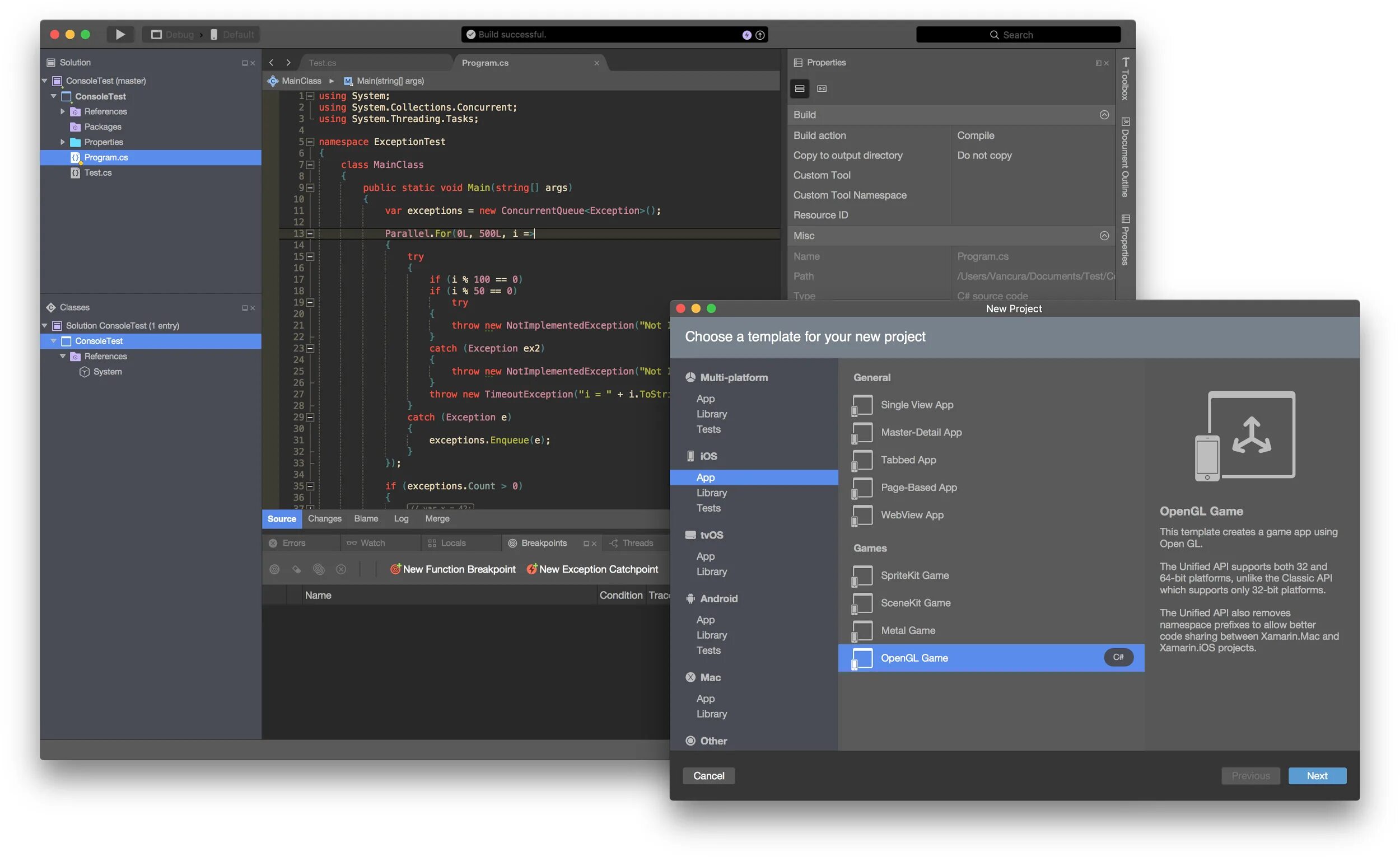
Task: Select OpenGL Game project template
Action: point(991,658)
